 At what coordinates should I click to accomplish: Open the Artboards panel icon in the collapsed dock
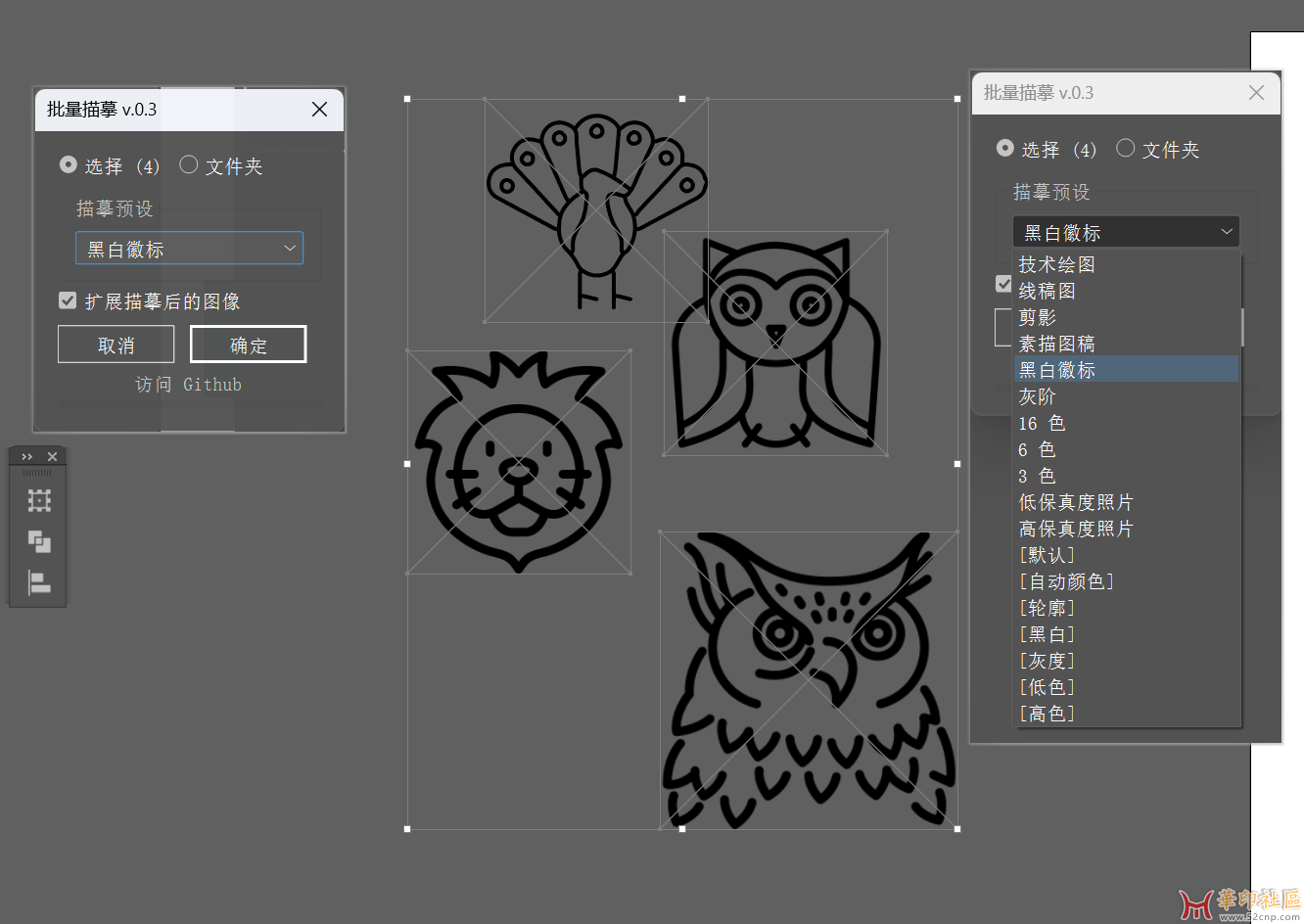(x=39, y=501)
